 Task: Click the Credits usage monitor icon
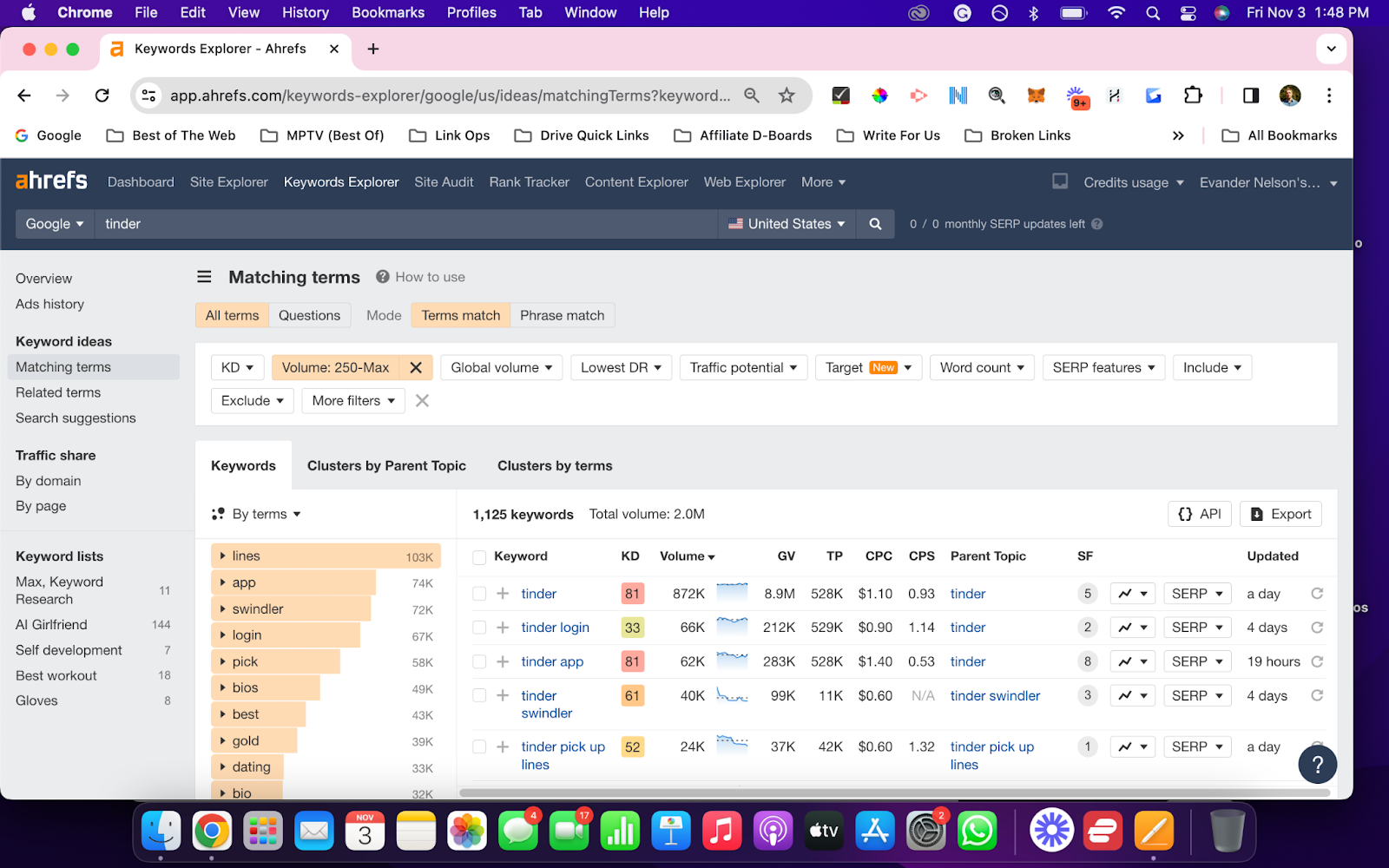tap(1059, 181)
